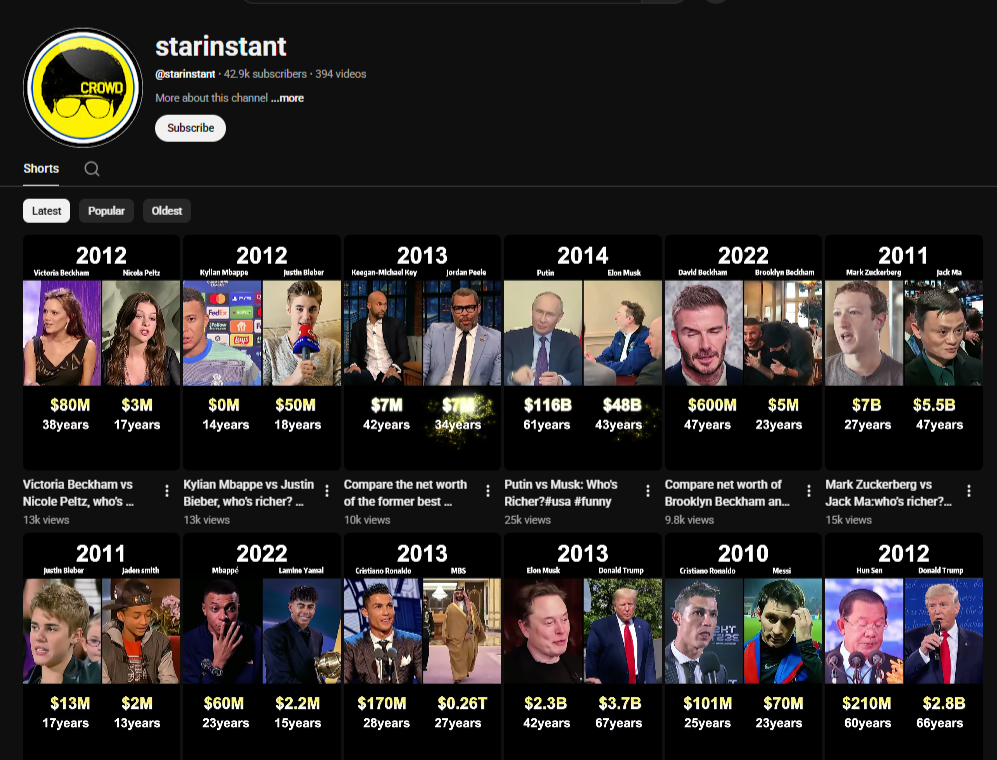The image size is (997, 760).
Task: Play the Victoria Beckham vs Nicola Peltz thumbnail
Action: pyautogui.click(x=101, y=352)
